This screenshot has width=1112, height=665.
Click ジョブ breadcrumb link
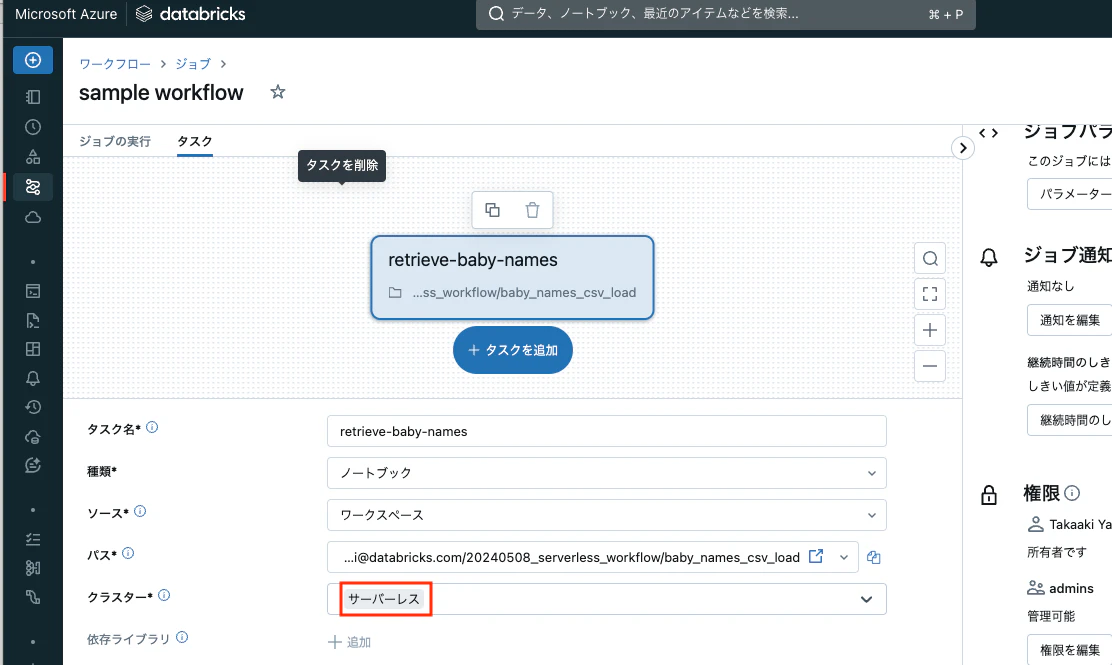pos(193,64)
